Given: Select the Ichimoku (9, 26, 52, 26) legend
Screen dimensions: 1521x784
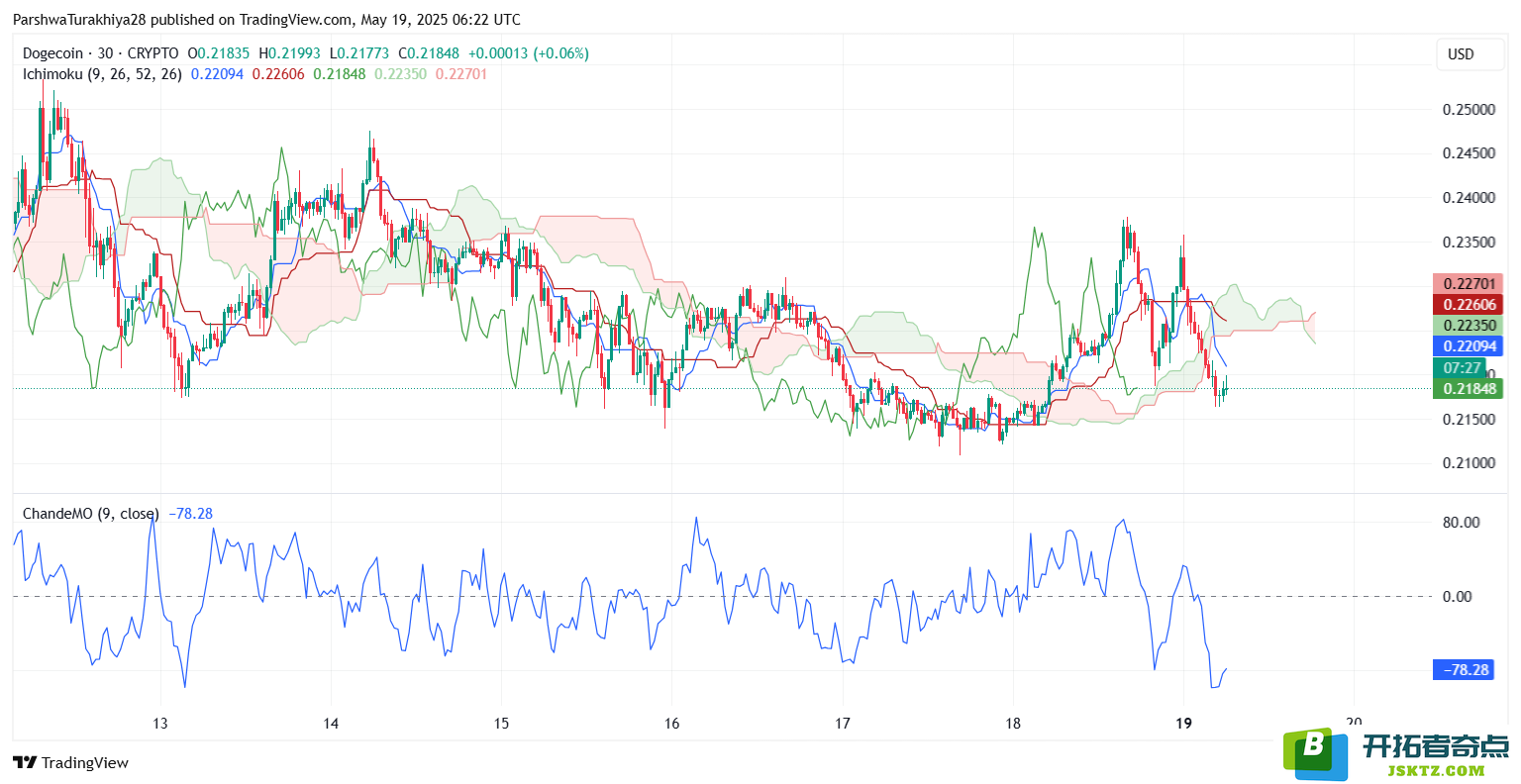Looking at the screenshot, I should click(x=102, y=74).
